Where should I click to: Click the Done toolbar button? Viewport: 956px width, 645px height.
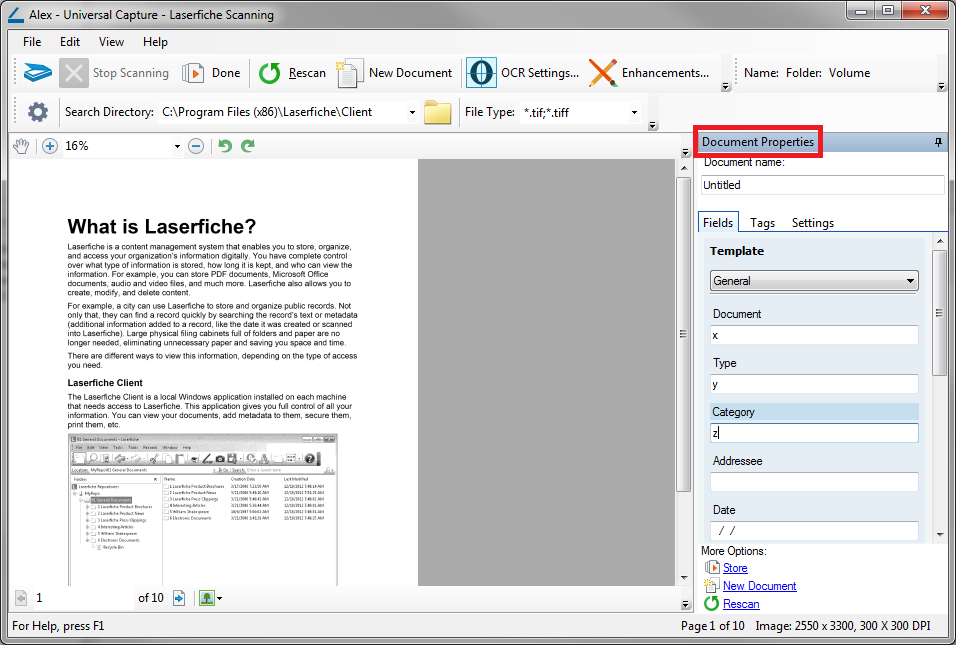(212, 73)
